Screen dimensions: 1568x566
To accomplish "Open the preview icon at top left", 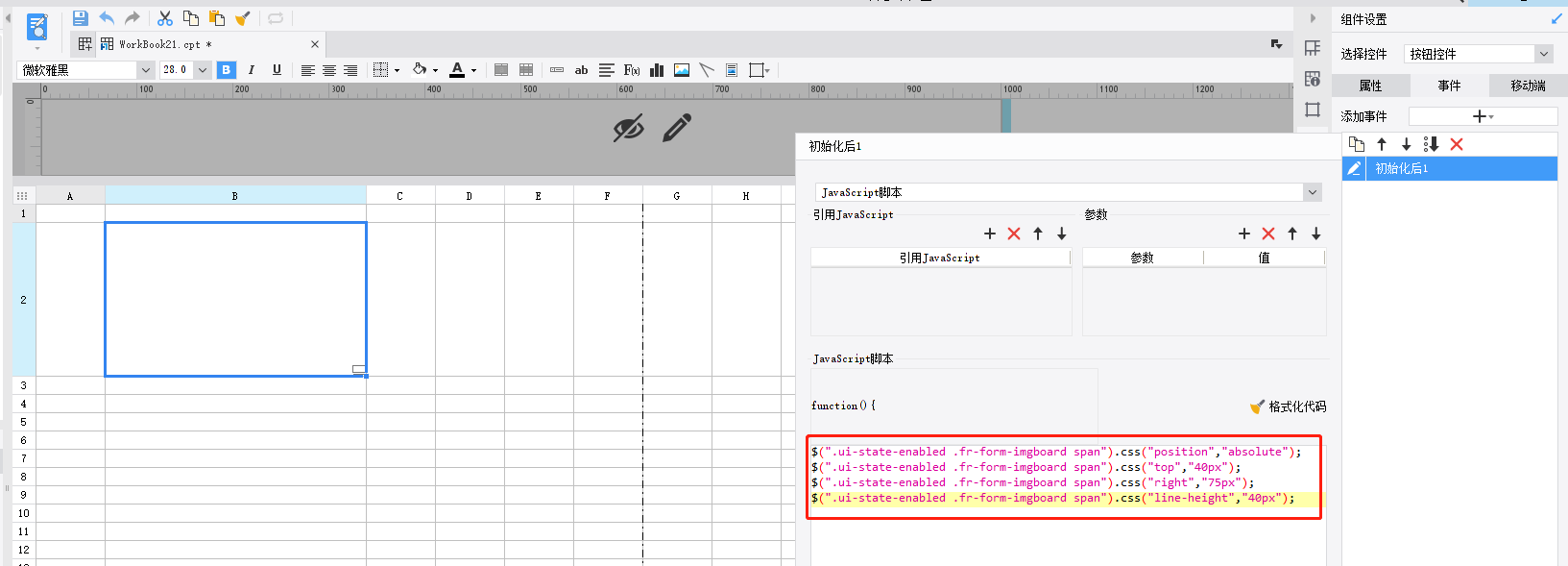I will tap(36, 28).
